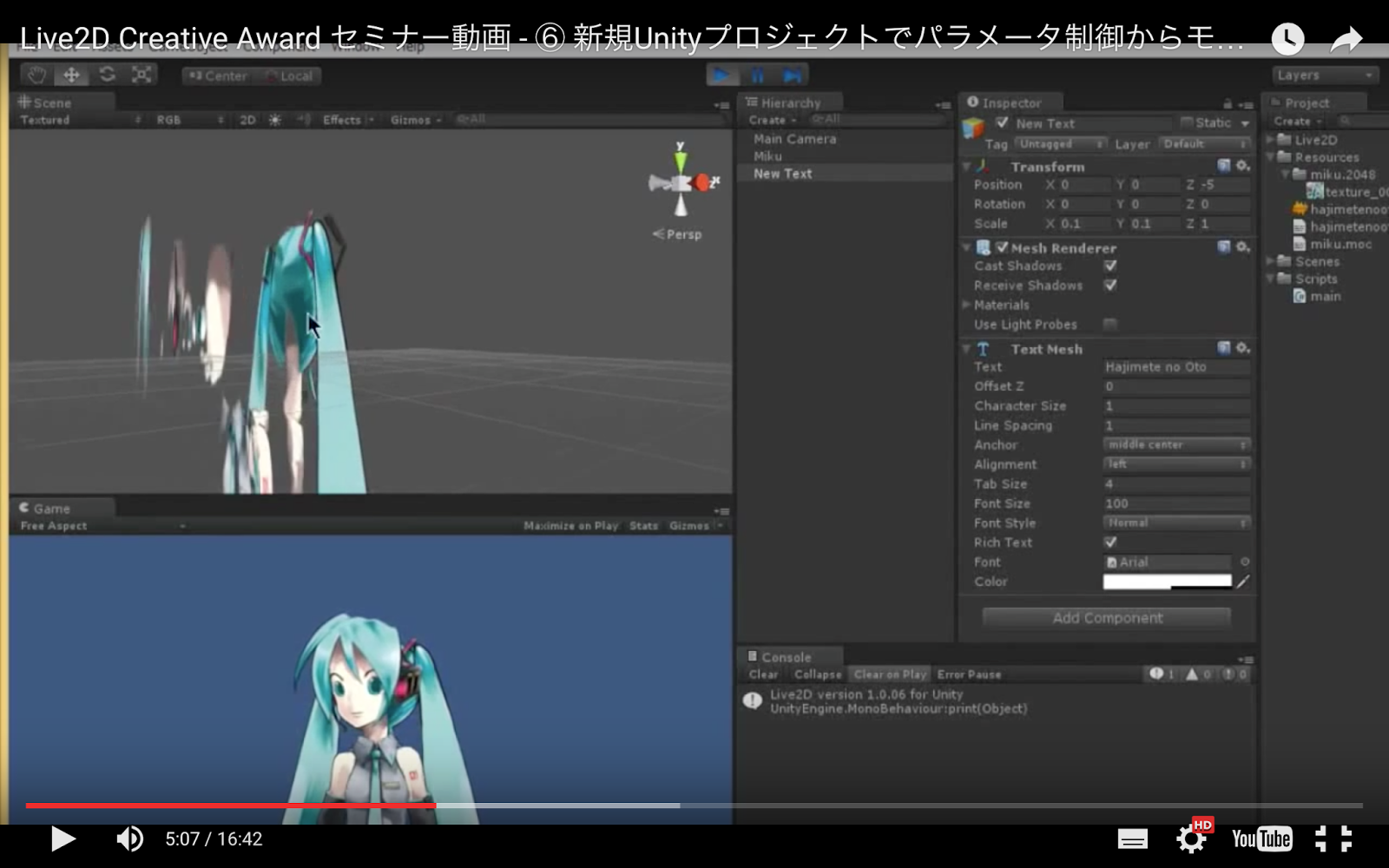Viewport: 1389px width, 868px height.
Task: Toggle Scene view lighting sun icon
Action: [x=275, y=120]
